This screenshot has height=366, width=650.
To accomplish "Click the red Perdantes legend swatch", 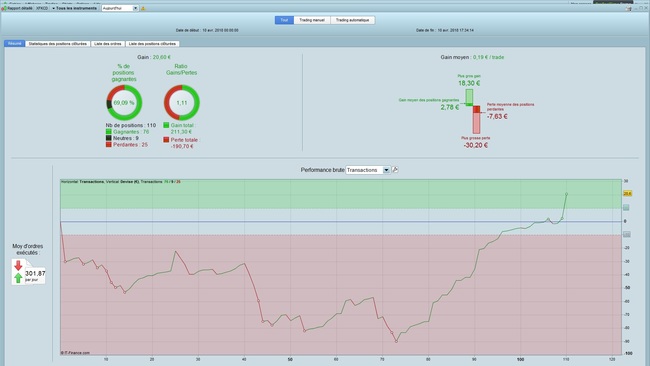I will pos(109,145).
